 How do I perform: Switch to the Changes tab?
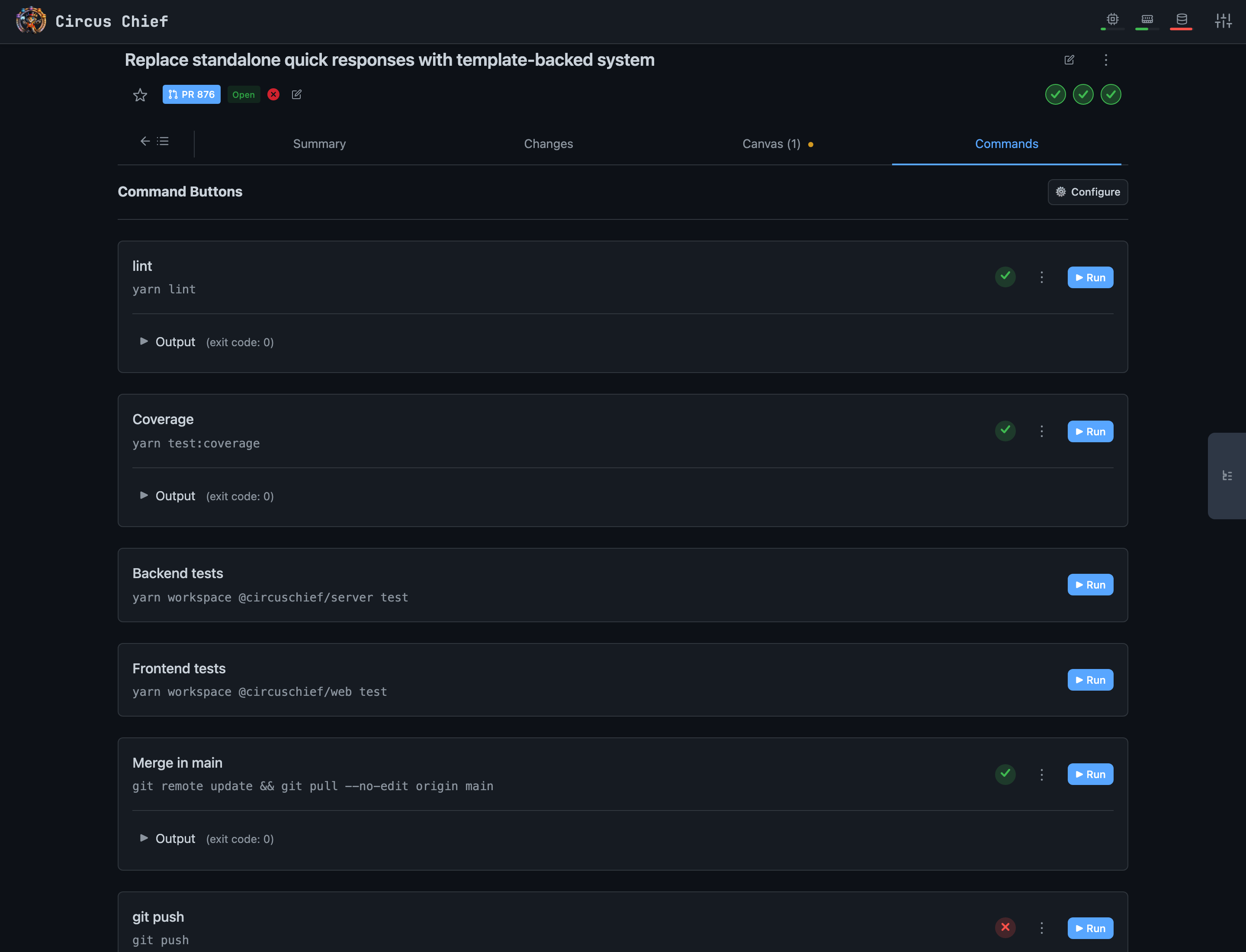pos(549,144)
